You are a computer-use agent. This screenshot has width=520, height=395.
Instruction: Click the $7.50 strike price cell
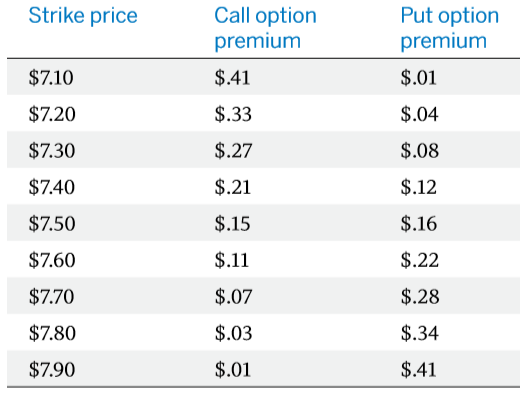click(52, 223)
